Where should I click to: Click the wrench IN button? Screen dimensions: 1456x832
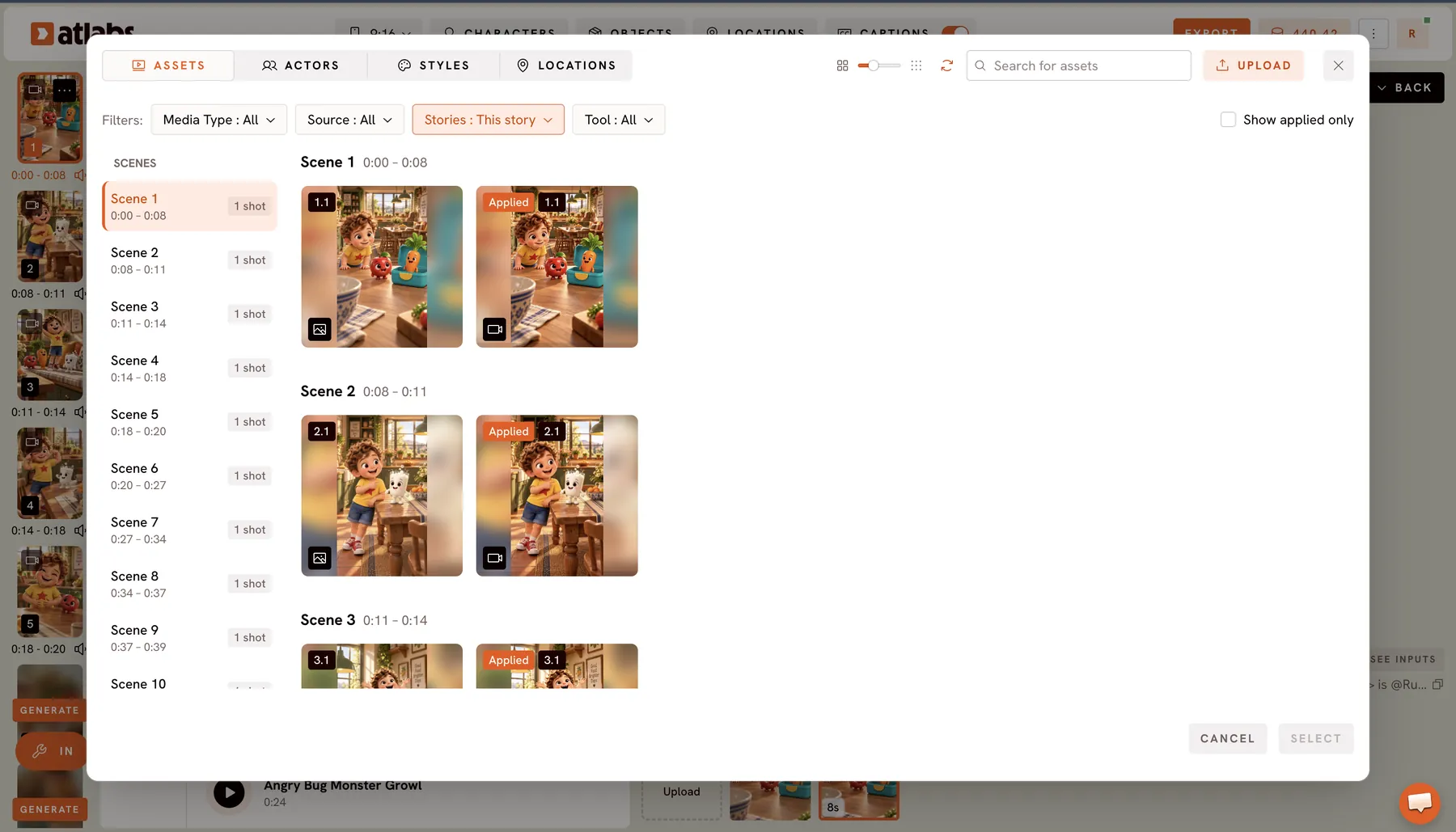point(52,751)
